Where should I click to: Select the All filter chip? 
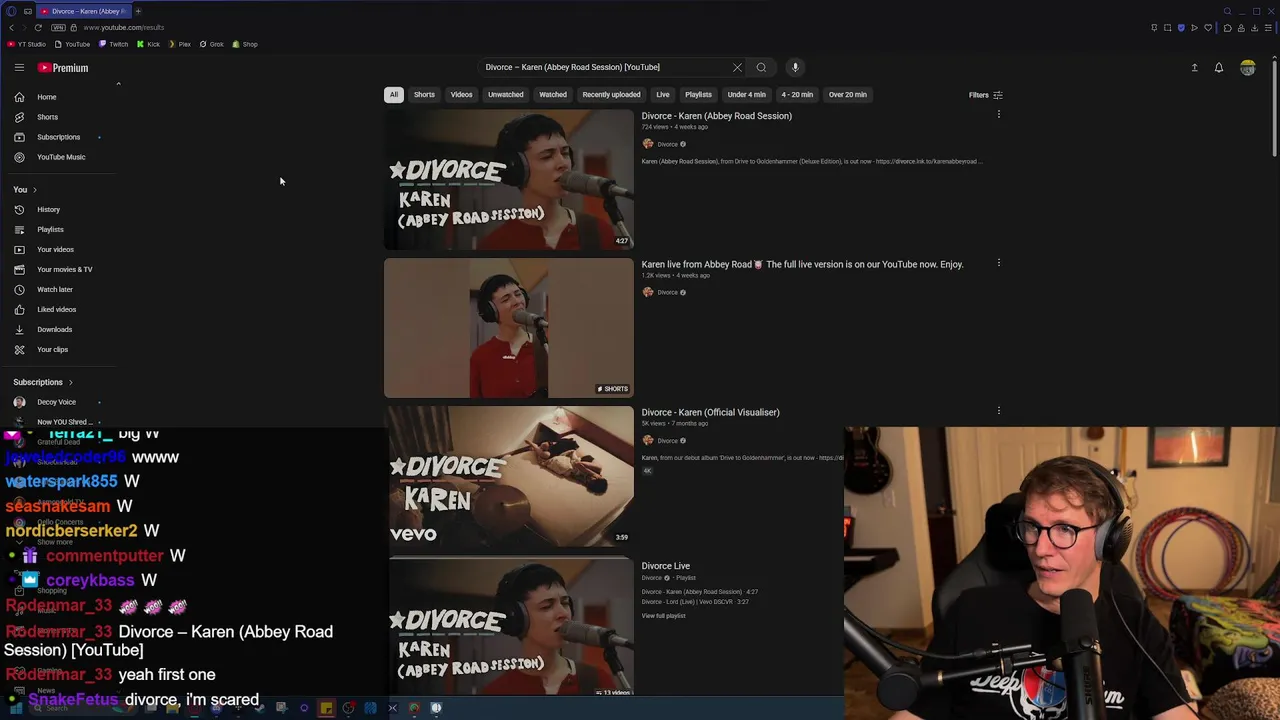pos(394,95)
